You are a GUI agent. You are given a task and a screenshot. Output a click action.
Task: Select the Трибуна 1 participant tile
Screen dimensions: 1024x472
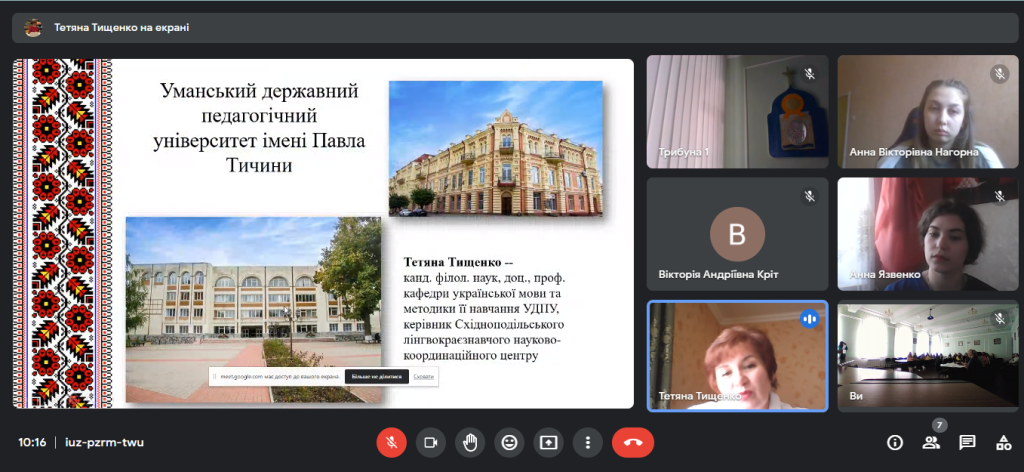click(737, 111)
